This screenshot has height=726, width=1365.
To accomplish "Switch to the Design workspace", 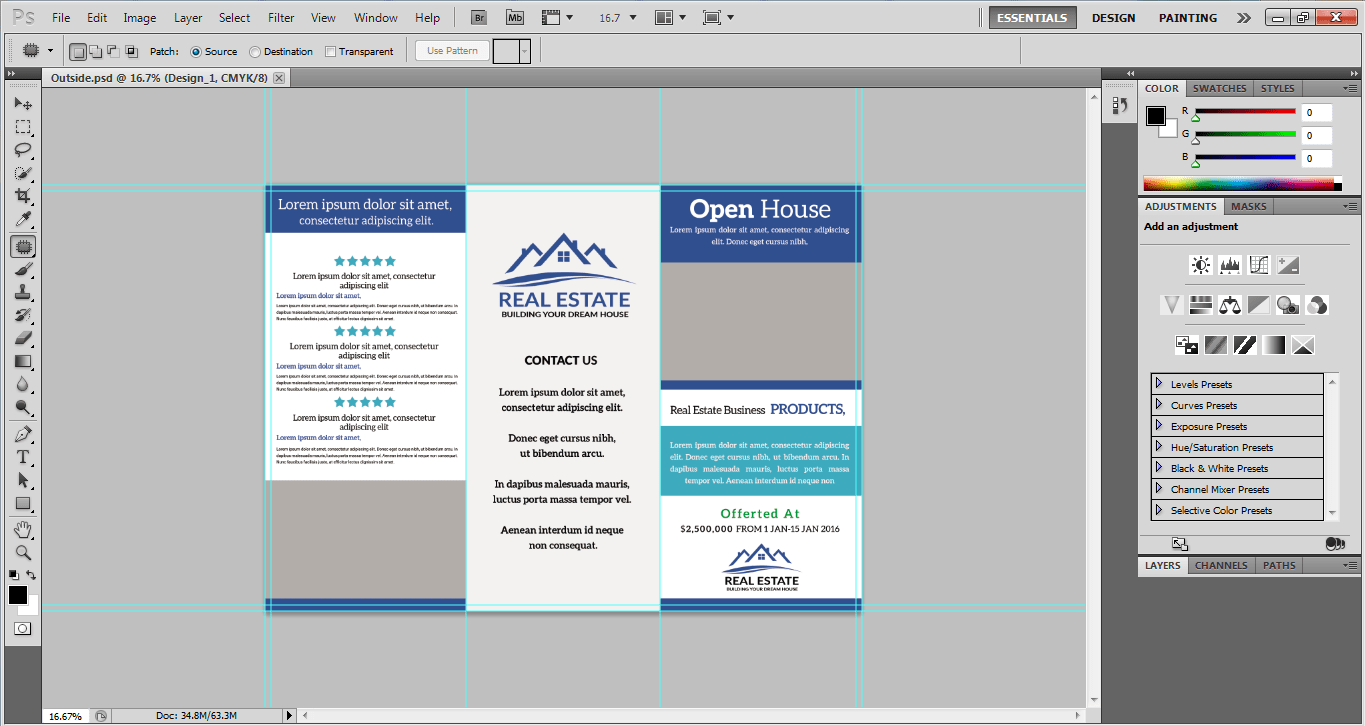I will (x=1113, y=18).
